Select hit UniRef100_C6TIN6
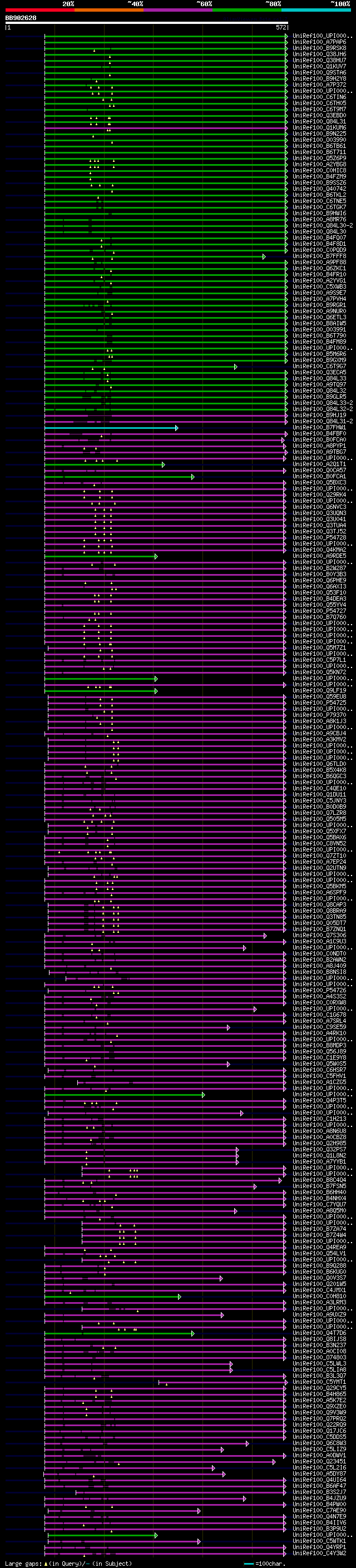The image size is (356, 1568). coord(319,97)
